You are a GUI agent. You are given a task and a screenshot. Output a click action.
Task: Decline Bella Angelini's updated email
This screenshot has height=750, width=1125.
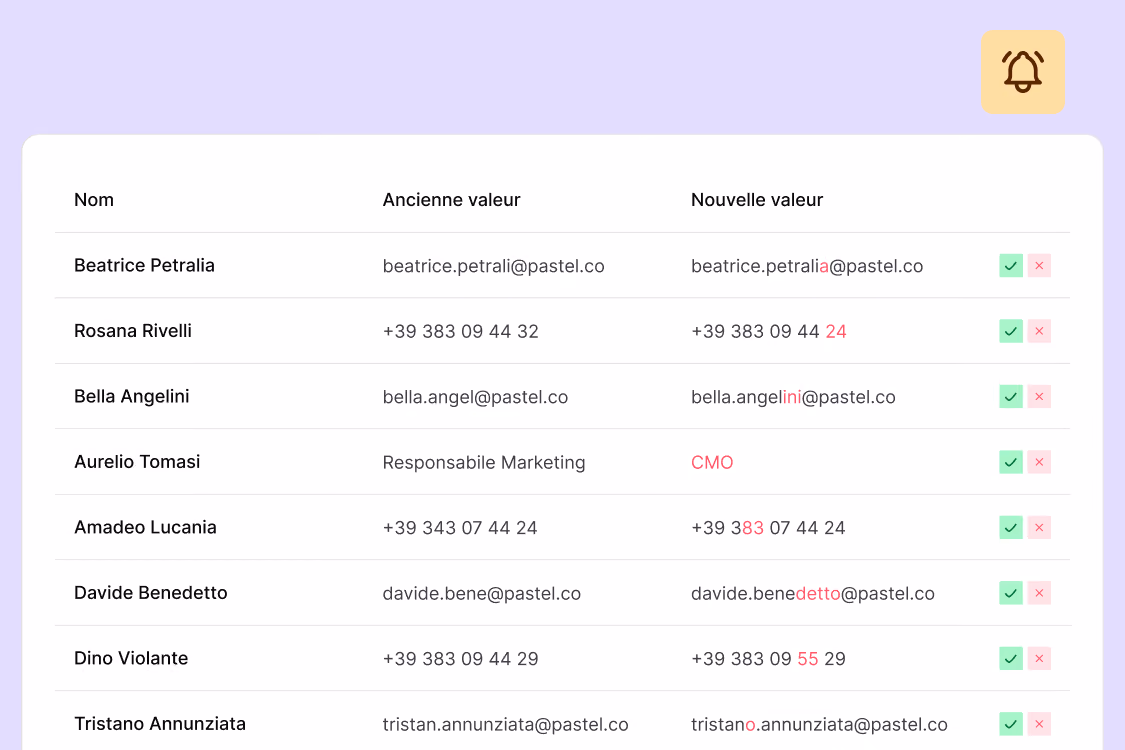pos(1039,396)
